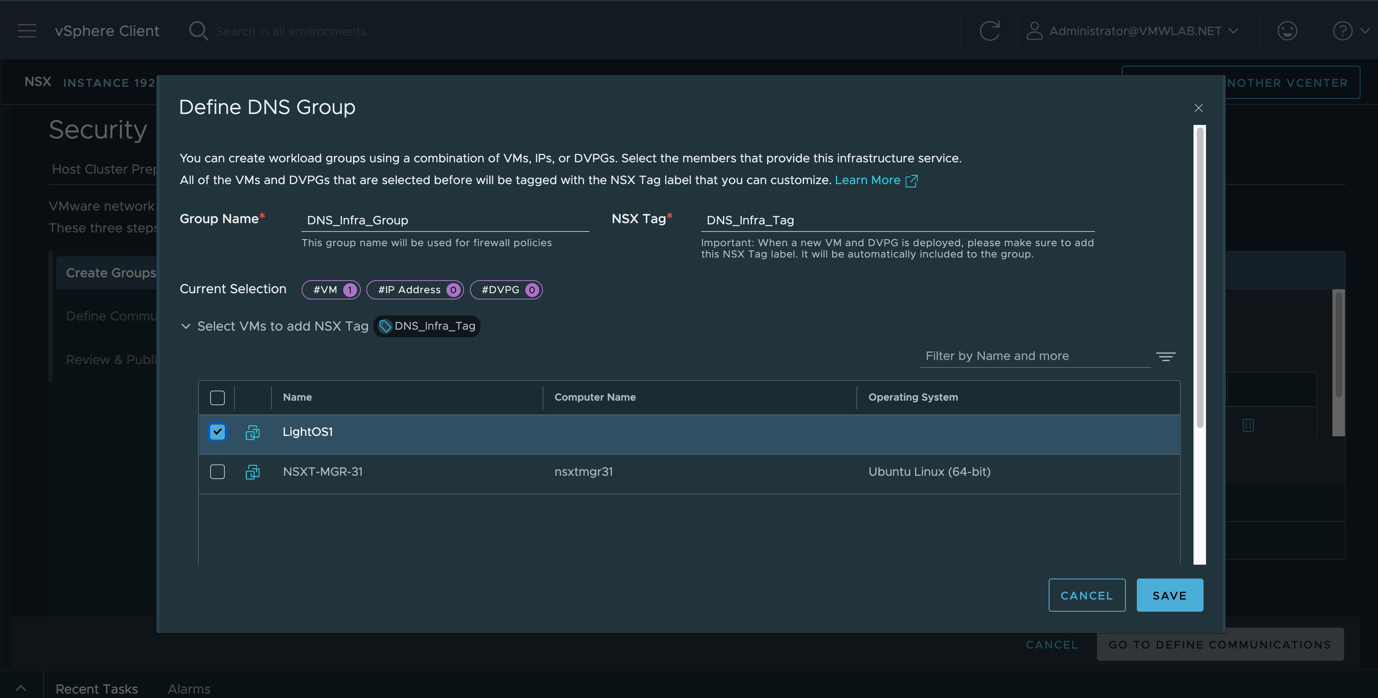Viewport: 1378px width, 698px height.
Task: Open the help question-mark menu
Action: point(1351,31)
